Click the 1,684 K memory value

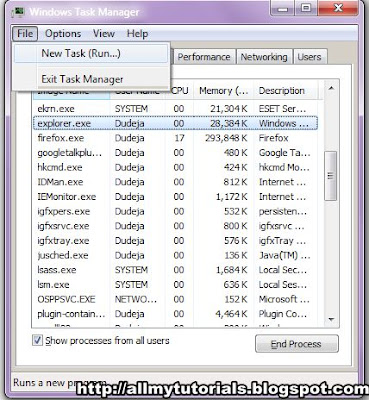(232, 270)
